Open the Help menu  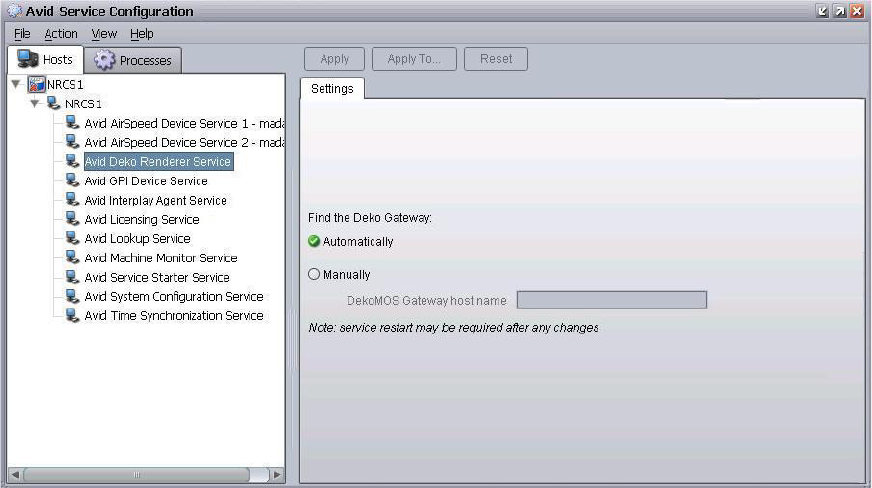pos(142,34)
